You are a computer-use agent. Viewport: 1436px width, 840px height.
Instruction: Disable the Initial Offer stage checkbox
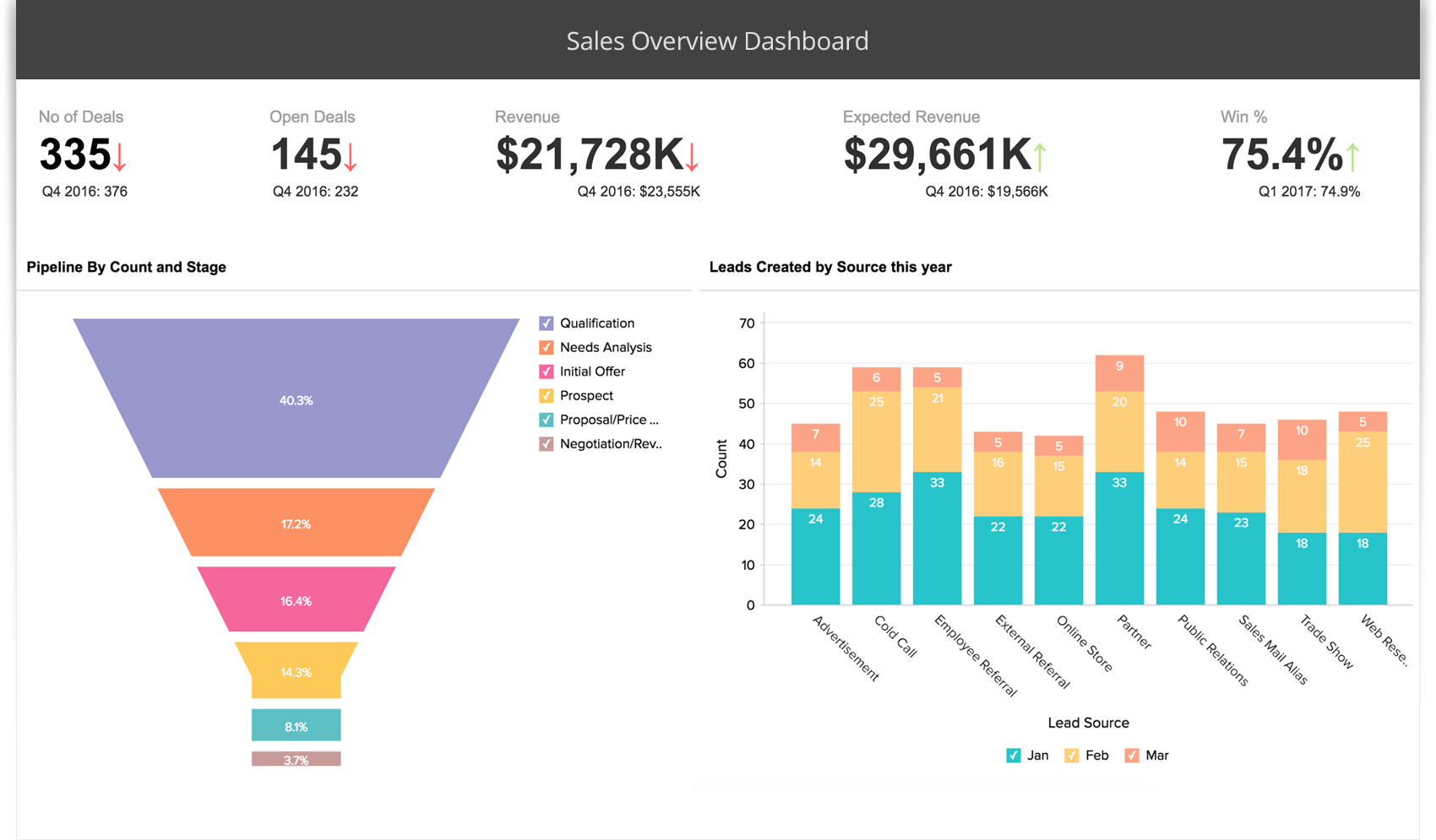(x=547, y=371)
